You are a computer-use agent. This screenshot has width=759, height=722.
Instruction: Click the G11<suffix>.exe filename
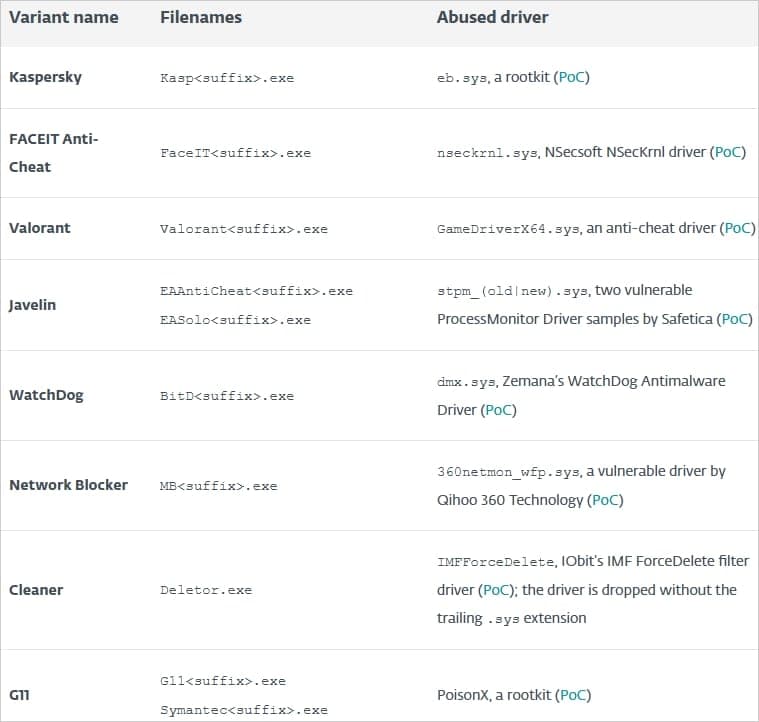coord(223,681)
